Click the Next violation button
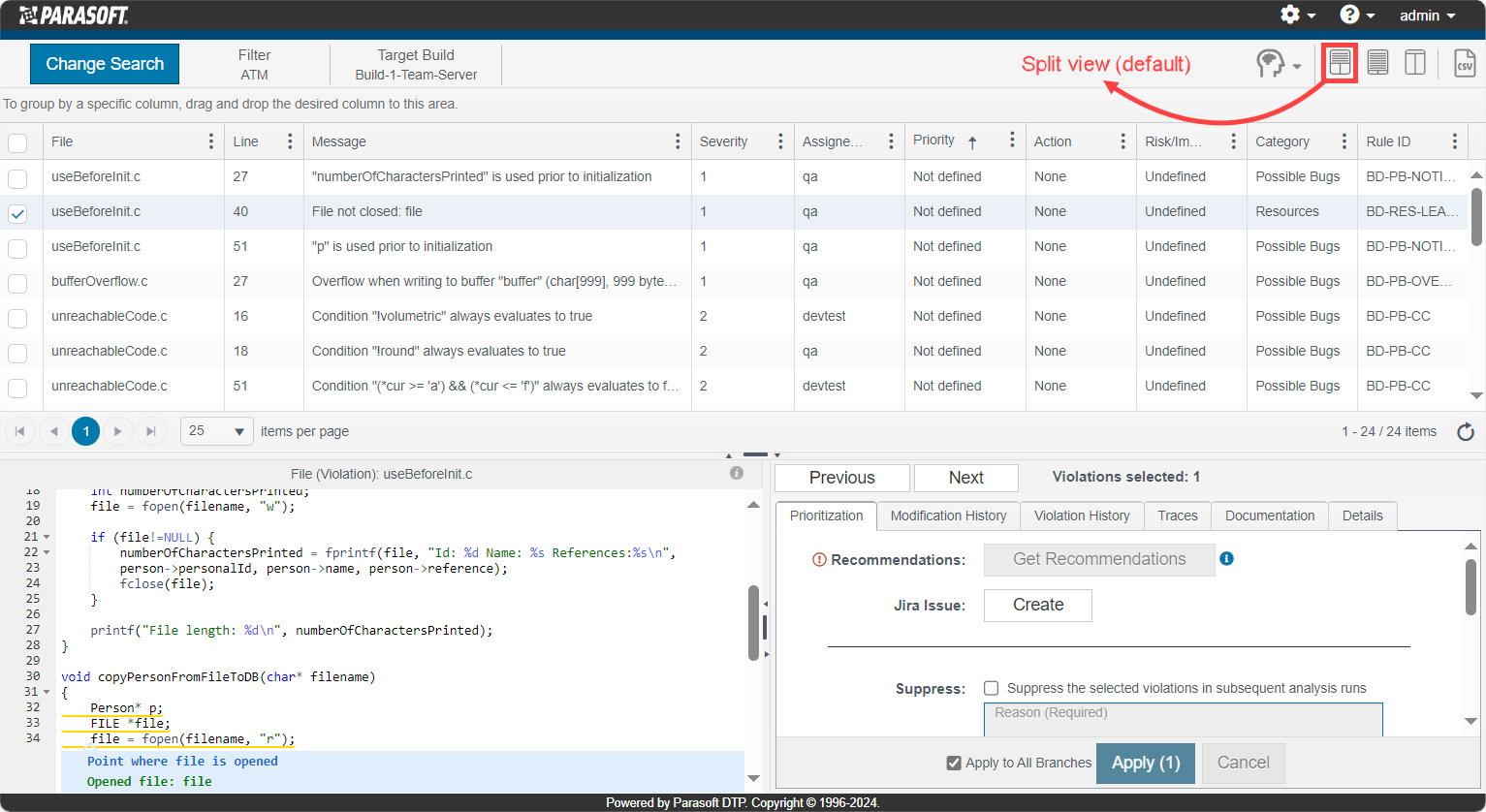The image size is (1486, 812). tap(966, 478)
